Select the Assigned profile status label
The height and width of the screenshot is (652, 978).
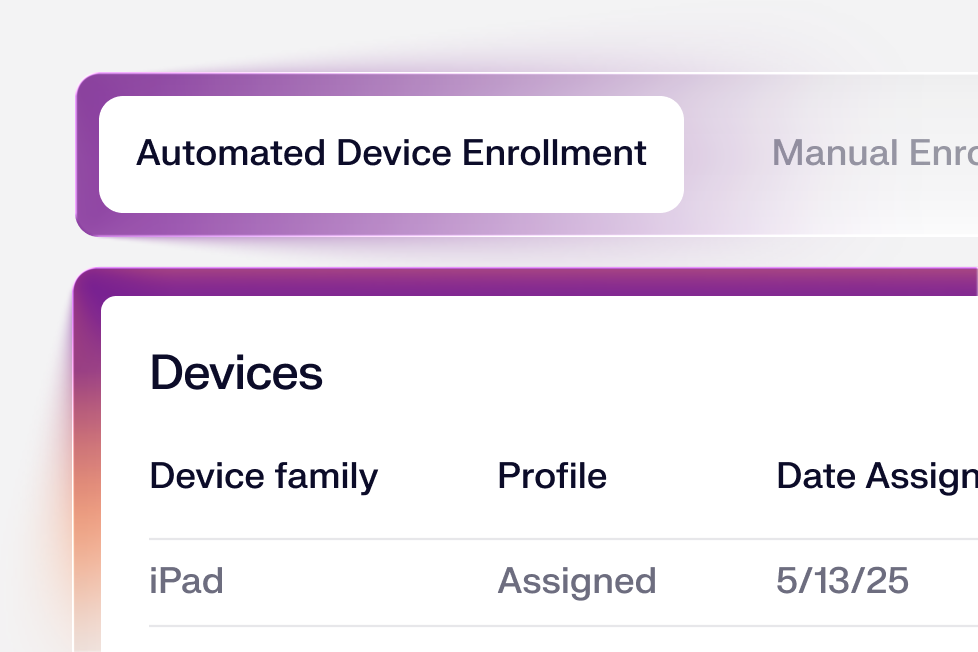pos(577,581)
